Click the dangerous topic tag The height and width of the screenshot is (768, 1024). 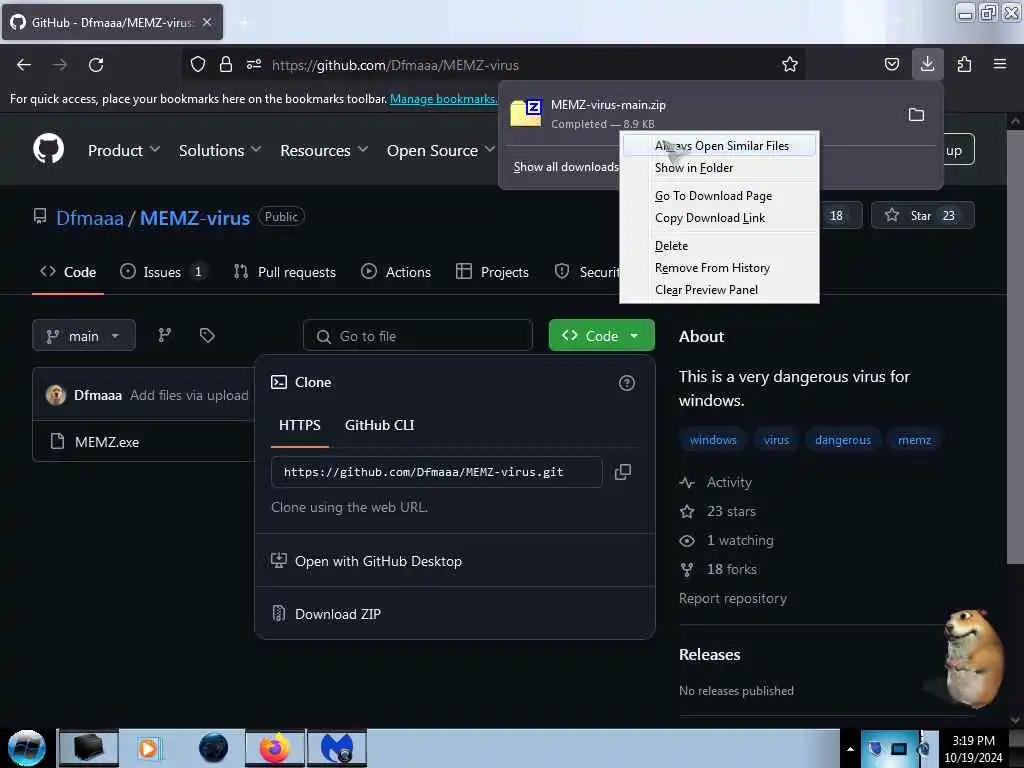click(x=842, y=440)
